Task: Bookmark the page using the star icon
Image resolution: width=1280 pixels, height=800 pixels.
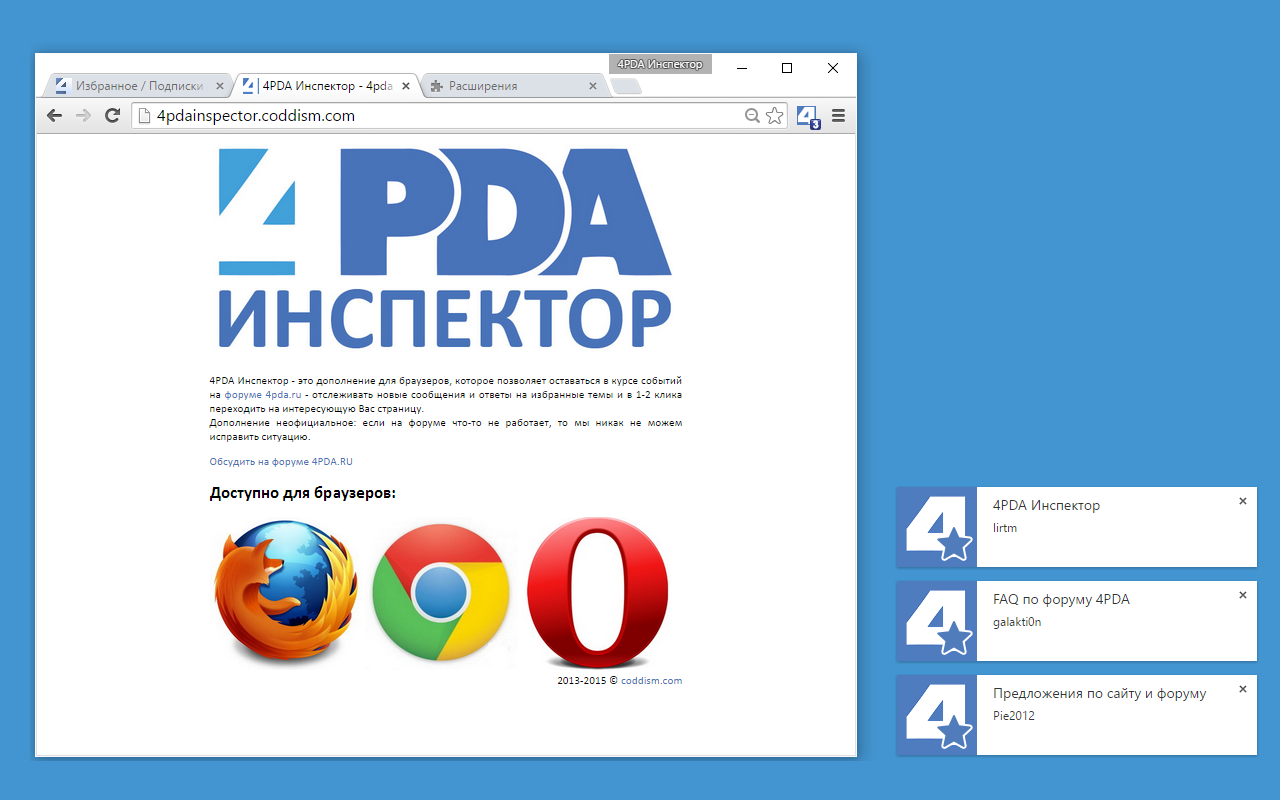Action: (x=774, y=115)
